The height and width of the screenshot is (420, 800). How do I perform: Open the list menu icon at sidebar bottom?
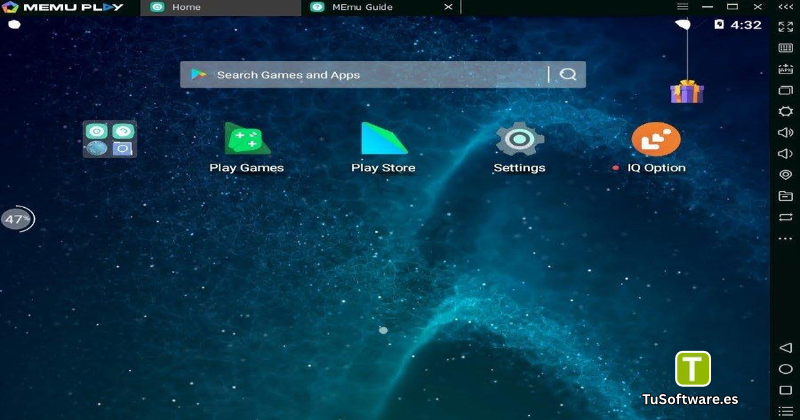(786, 411)
